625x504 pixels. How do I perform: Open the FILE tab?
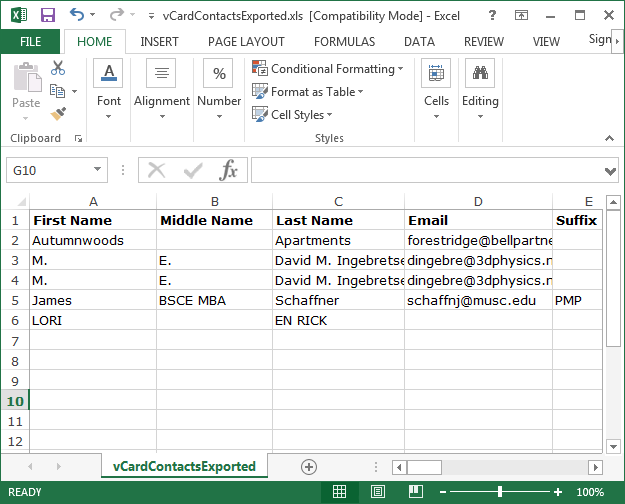pos(30,41)
